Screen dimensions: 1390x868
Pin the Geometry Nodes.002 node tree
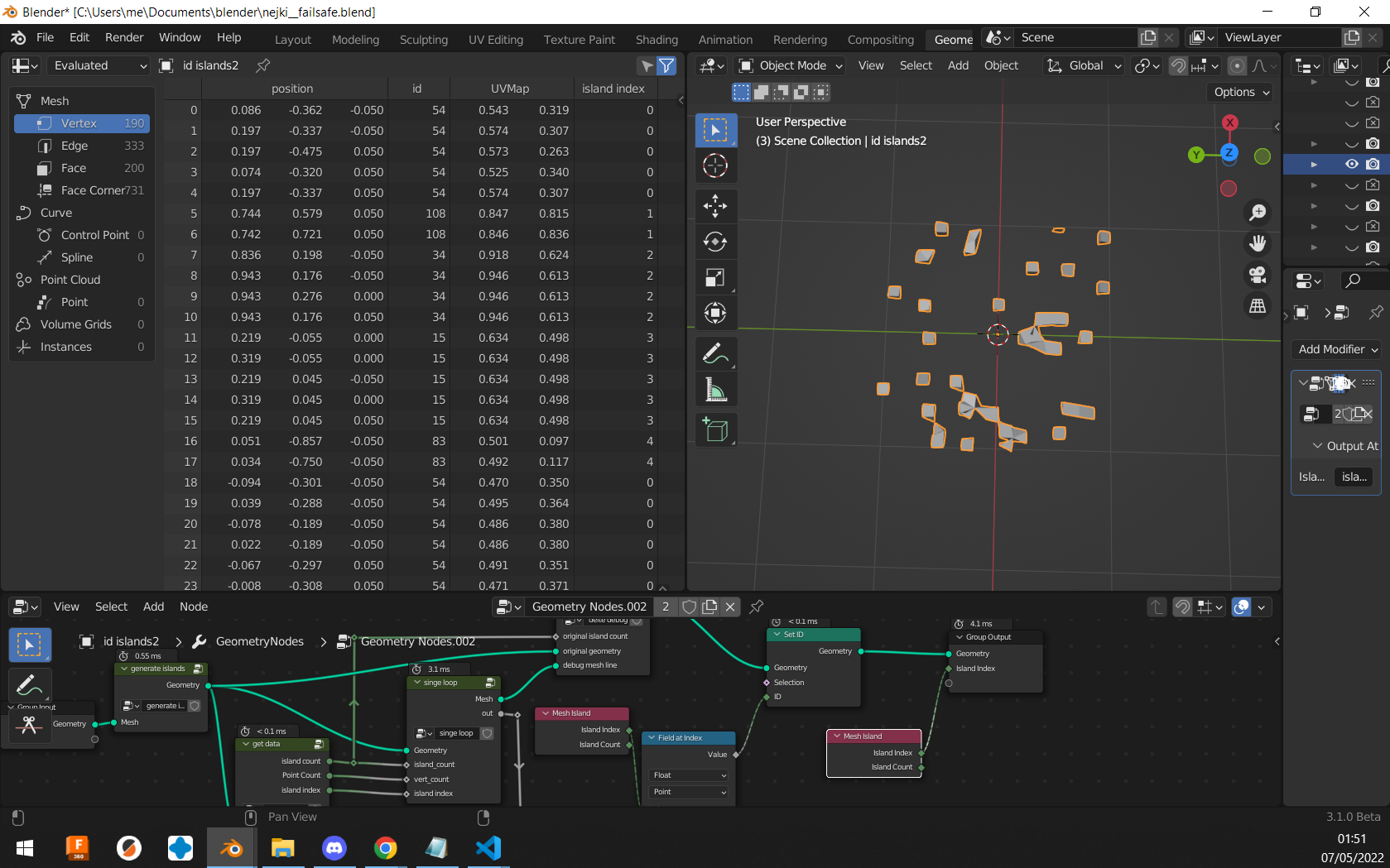coord(756,607)
